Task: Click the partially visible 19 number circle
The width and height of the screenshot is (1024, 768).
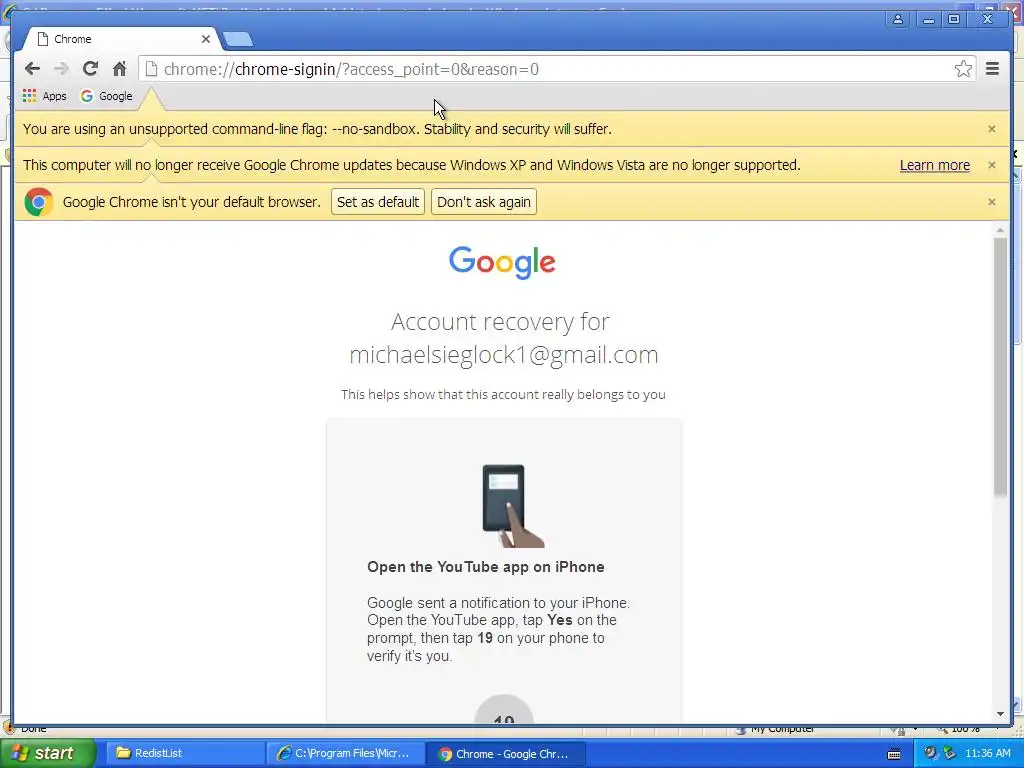Action: coord(504,709)
